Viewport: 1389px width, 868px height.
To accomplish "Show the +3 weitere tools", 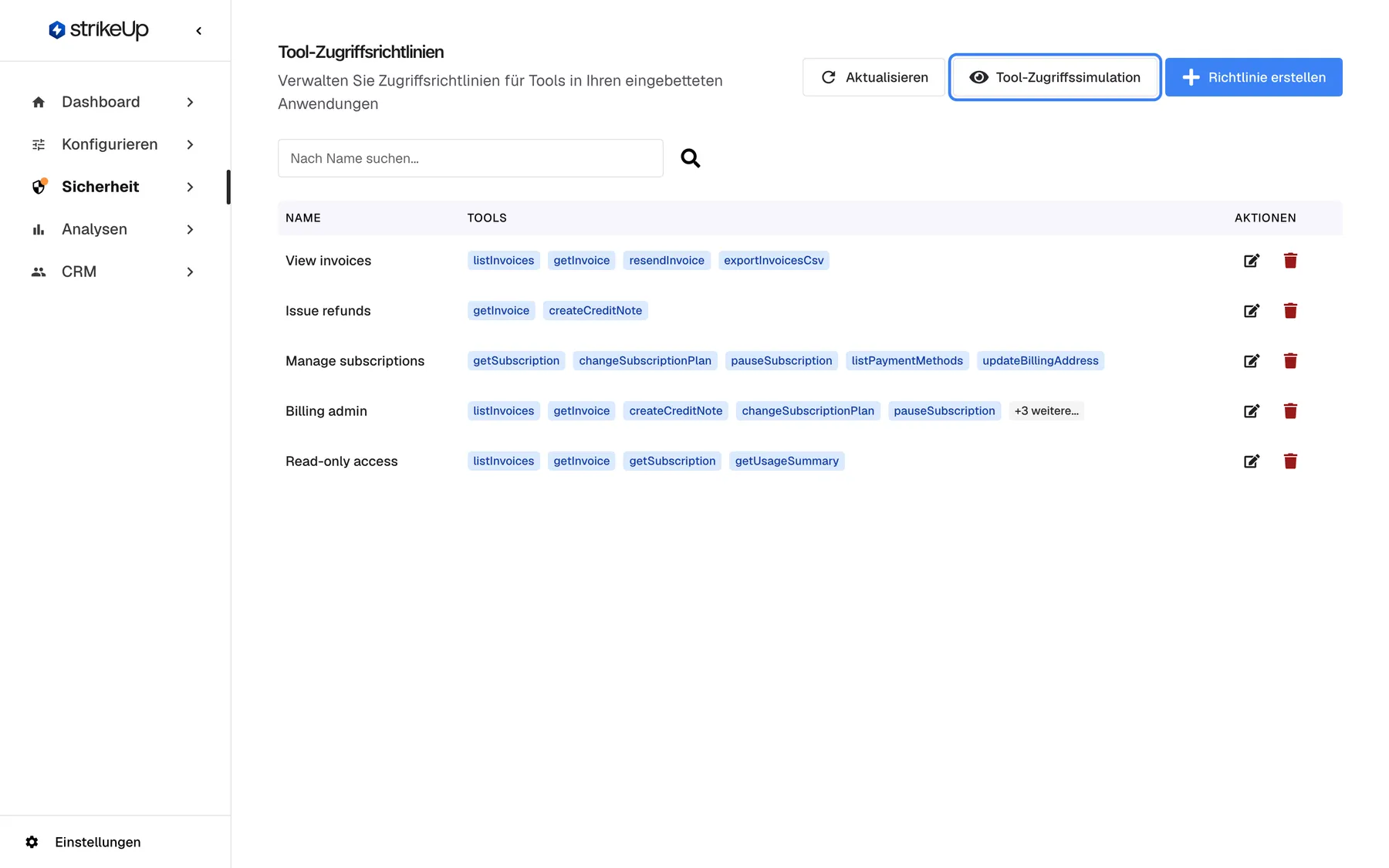I will point(1046,411).
